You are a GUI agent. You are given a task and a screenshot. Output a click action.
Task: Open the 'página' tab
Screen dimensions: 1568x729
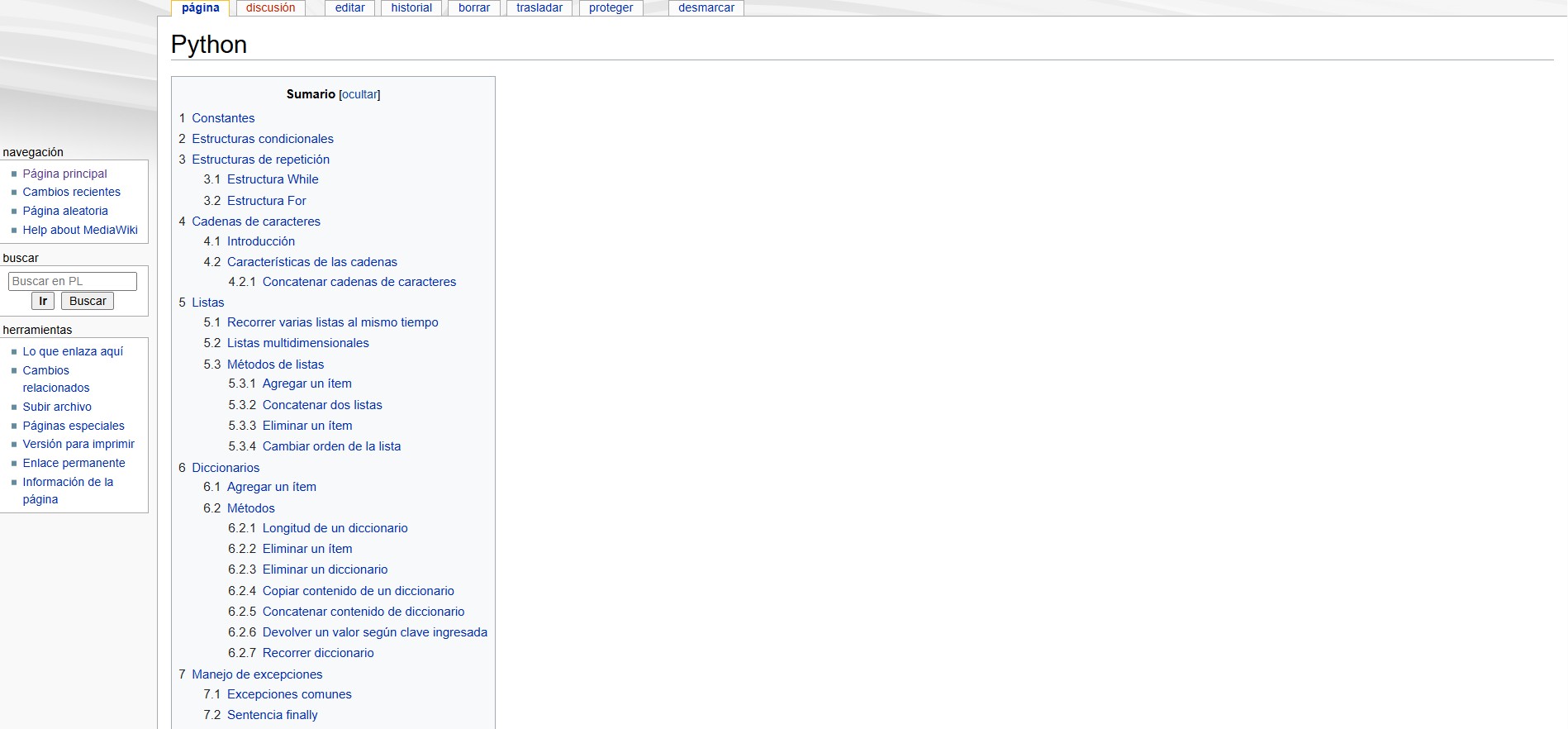click(x=201, y=8)
